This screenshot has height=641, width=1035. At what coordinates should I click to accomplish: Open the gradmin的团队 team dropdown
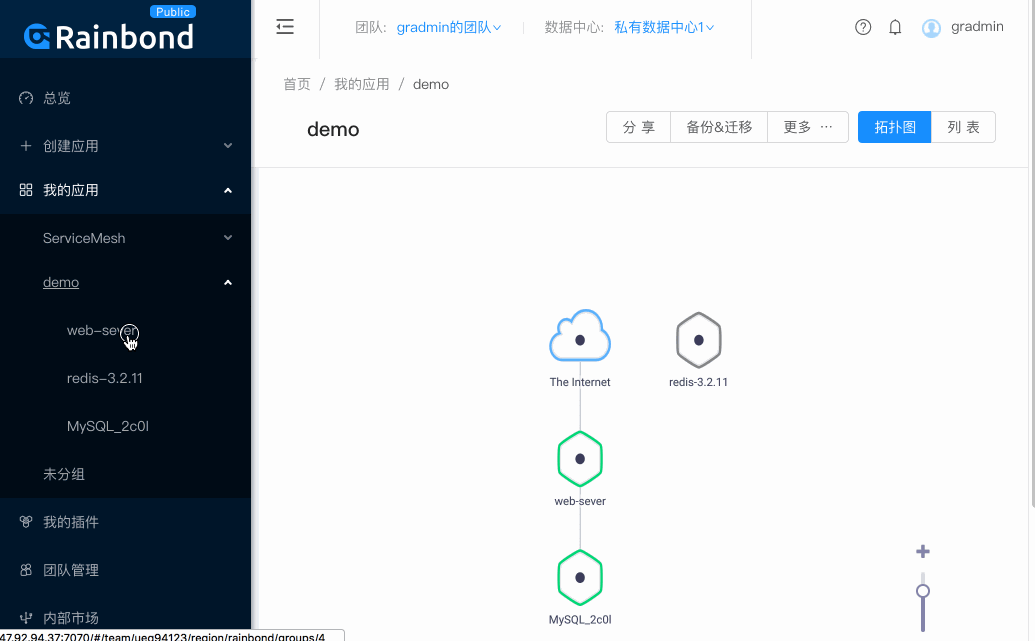pos(448,27)
